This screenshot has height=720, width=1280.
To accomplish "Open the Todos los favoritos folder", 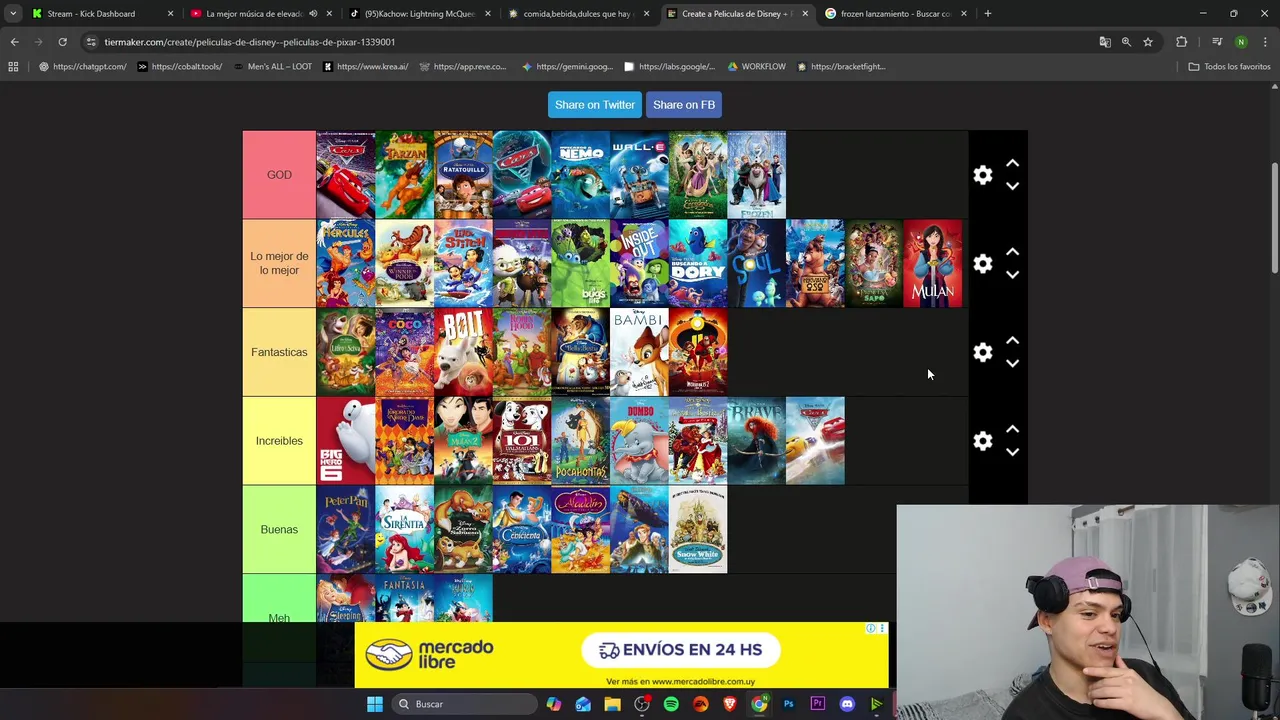I will [x=1229, y=67].
